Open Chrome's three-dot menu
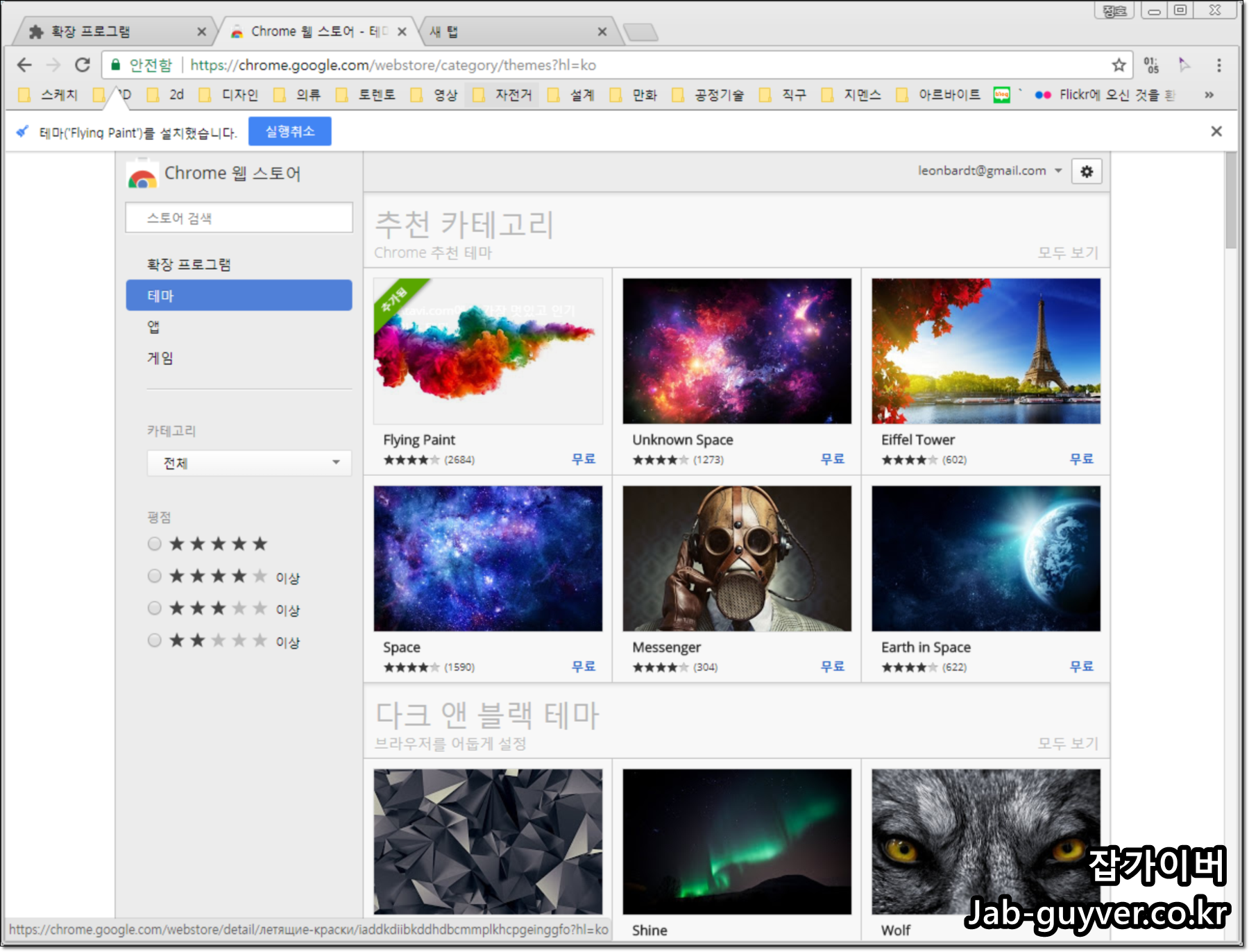 point(1218,65)
